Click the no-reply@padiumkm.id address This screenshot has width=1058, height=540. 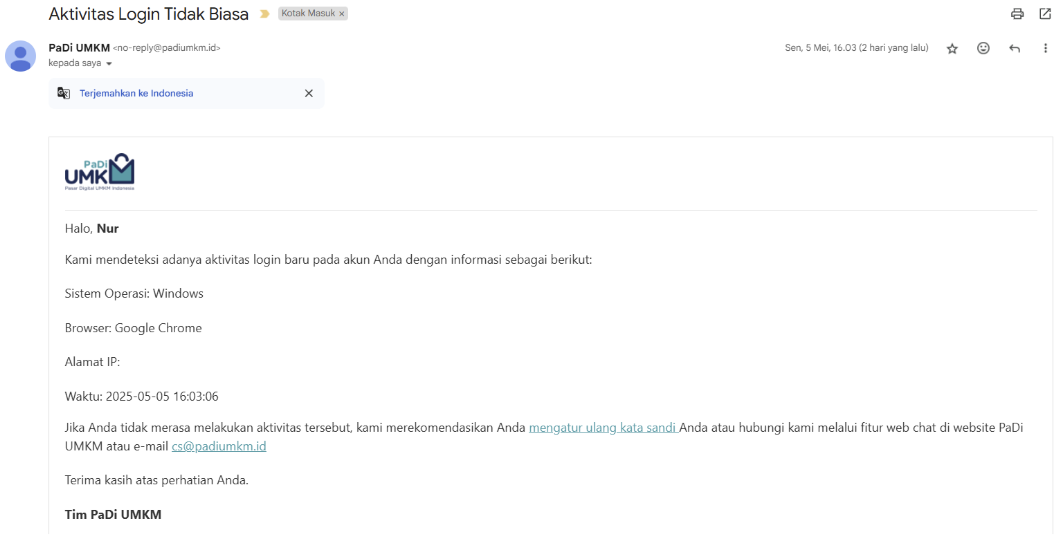pos(167,48)
